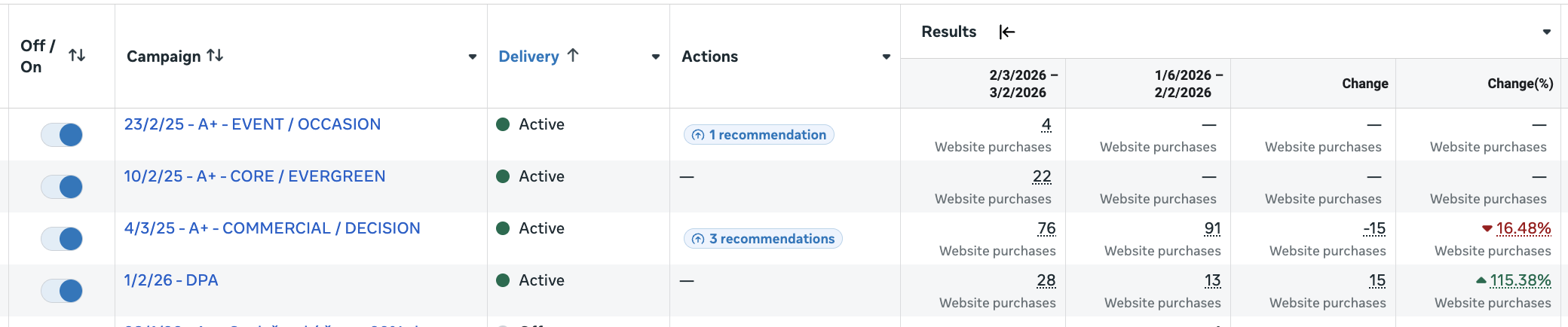
Task: Switch off the 1/2/26 - DPA campaign
Action: 62,291
